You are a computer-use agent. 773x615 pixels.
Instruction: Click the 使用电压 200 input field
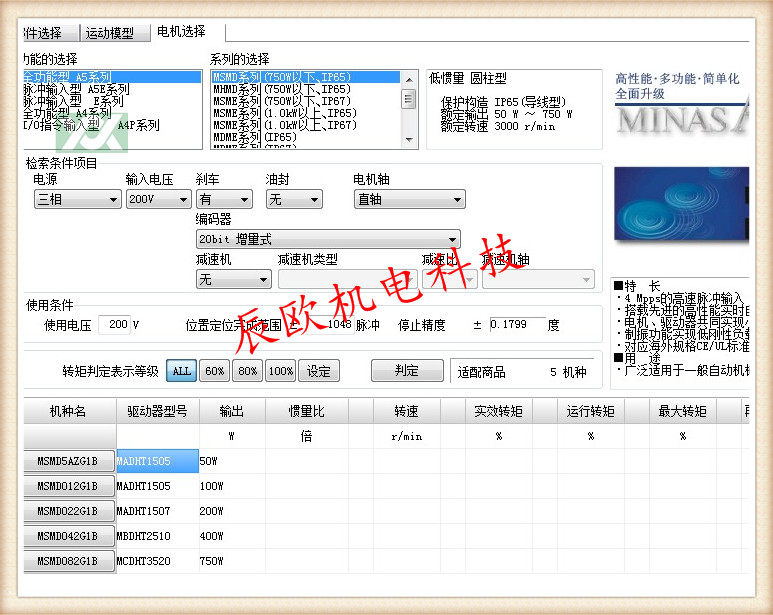(114, 325)
